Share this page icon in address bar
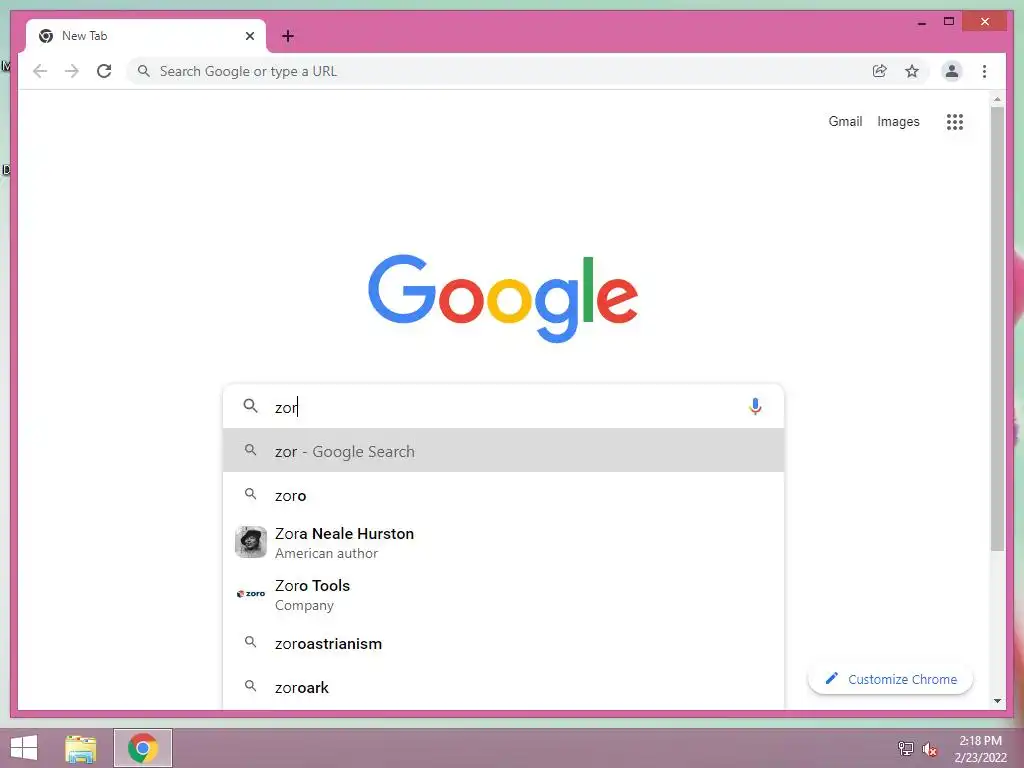This screenshot has width=1024, height=768. (x=880, y=71)
